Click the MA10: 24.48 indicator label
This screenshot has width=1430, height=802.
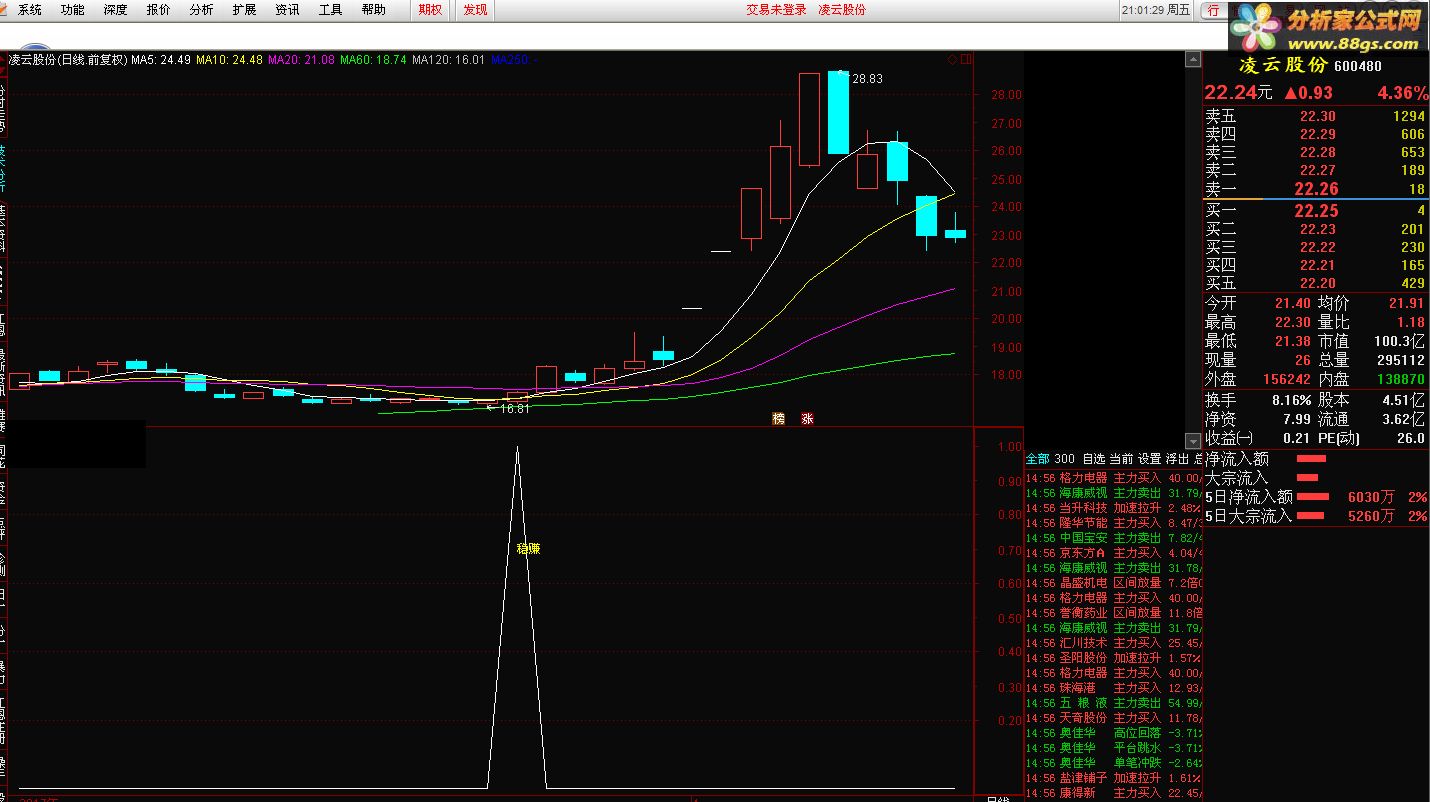(x=229, y=60)
